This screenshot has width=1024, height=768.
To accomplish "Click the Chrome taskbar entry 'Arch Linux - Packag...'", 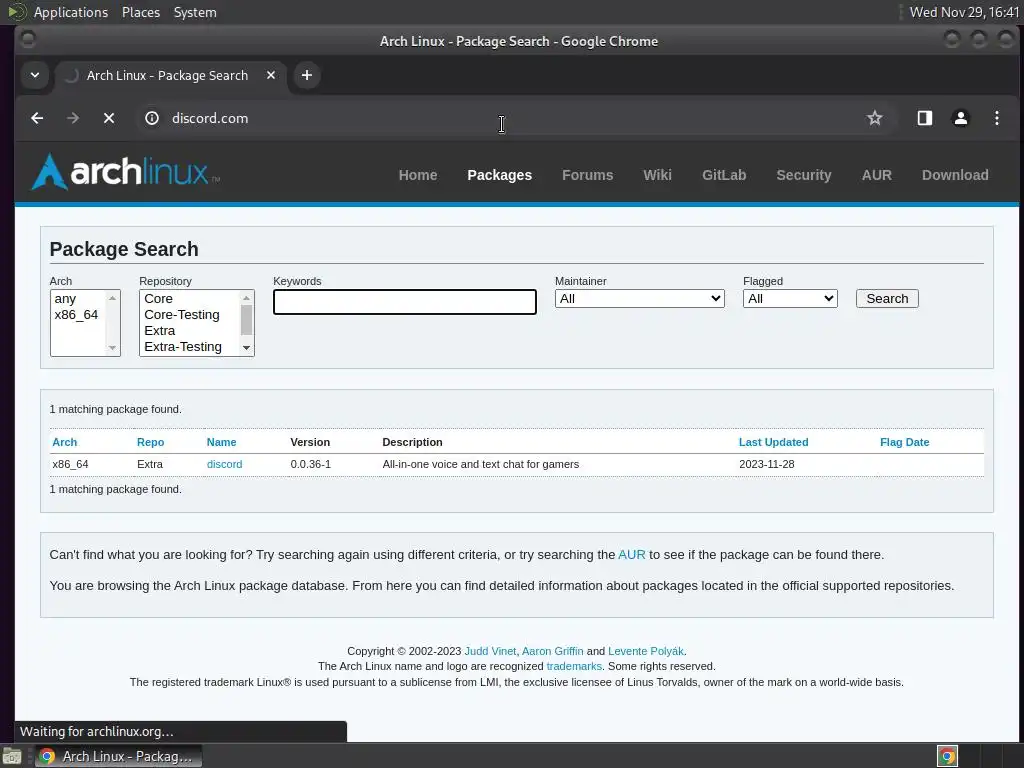I will click(118, 756).
